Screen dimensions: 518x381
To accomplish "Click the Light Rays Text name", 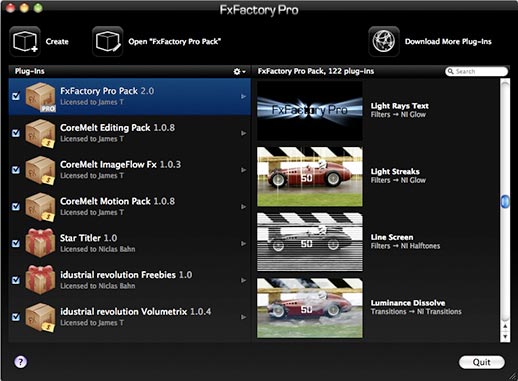I will pos(400,106).
